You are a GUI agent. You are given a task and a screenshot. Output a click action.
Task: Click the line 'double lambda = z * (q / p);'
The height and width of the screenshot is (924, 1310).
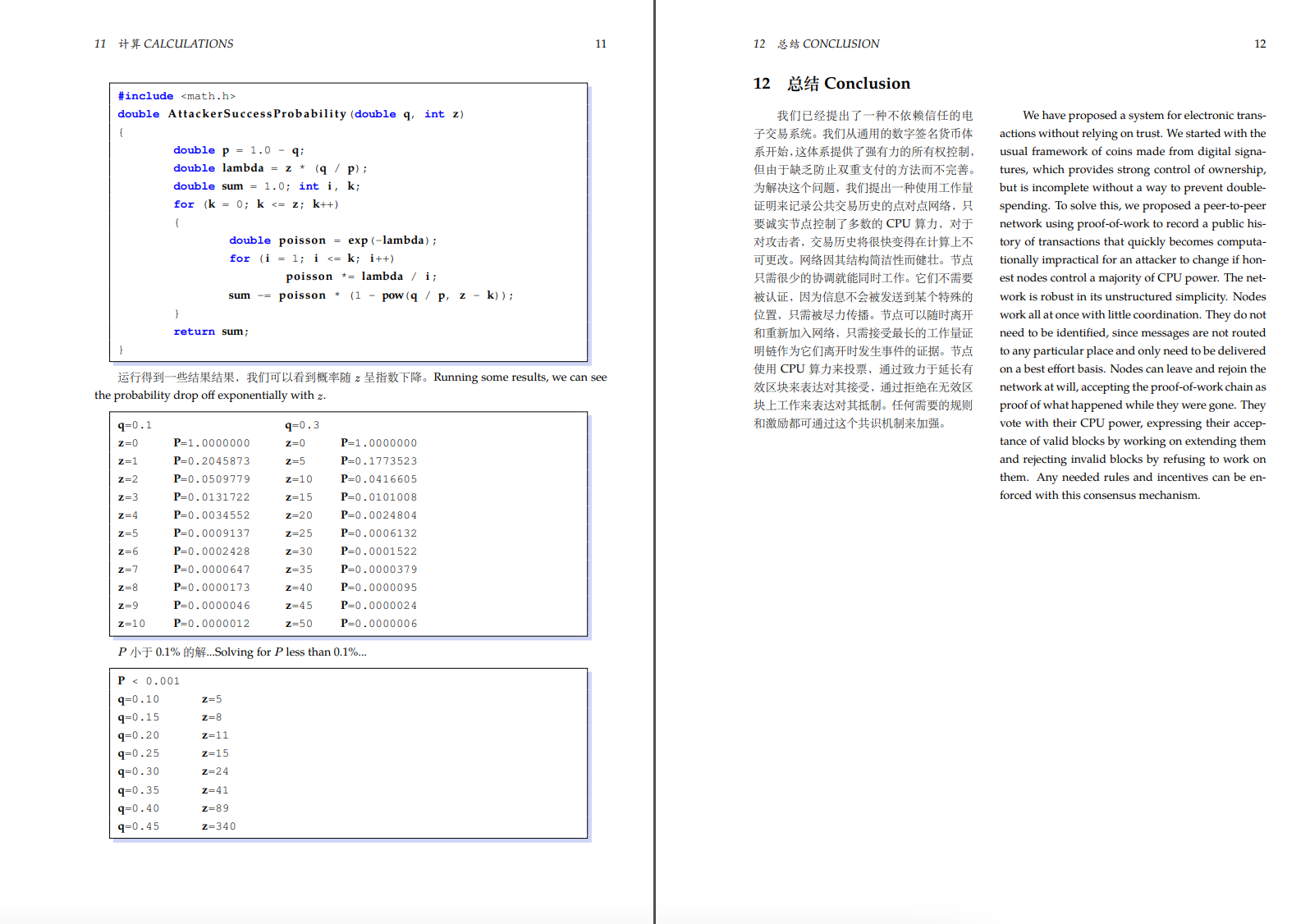pyautogui.click(x=270, y=168)
